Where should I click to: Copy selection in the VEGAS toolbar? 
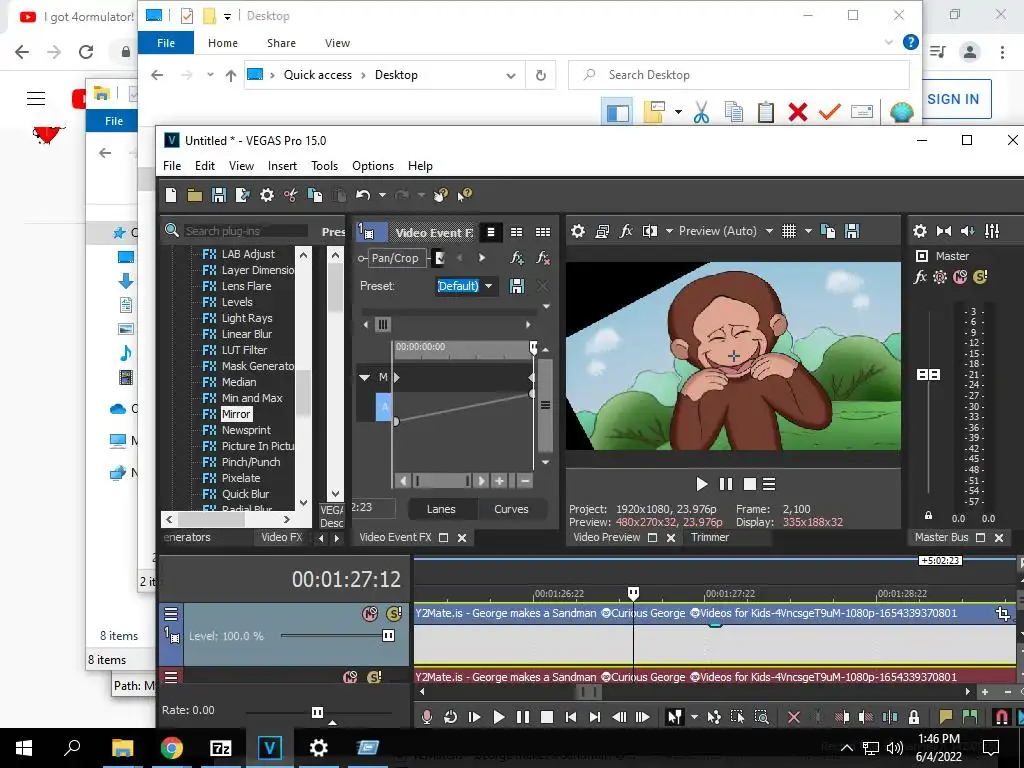[315, 195]
